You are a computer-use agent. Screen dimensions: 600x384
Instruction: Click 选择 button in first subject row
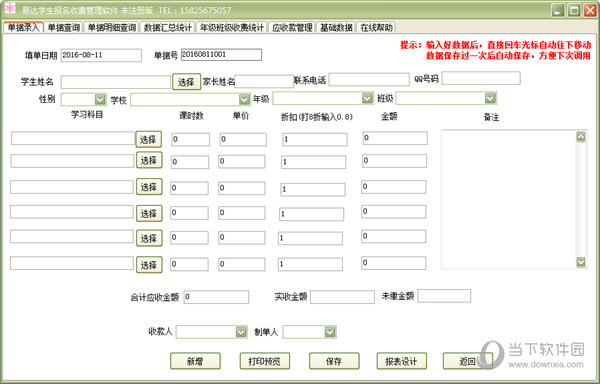click(x=148, y=139)
